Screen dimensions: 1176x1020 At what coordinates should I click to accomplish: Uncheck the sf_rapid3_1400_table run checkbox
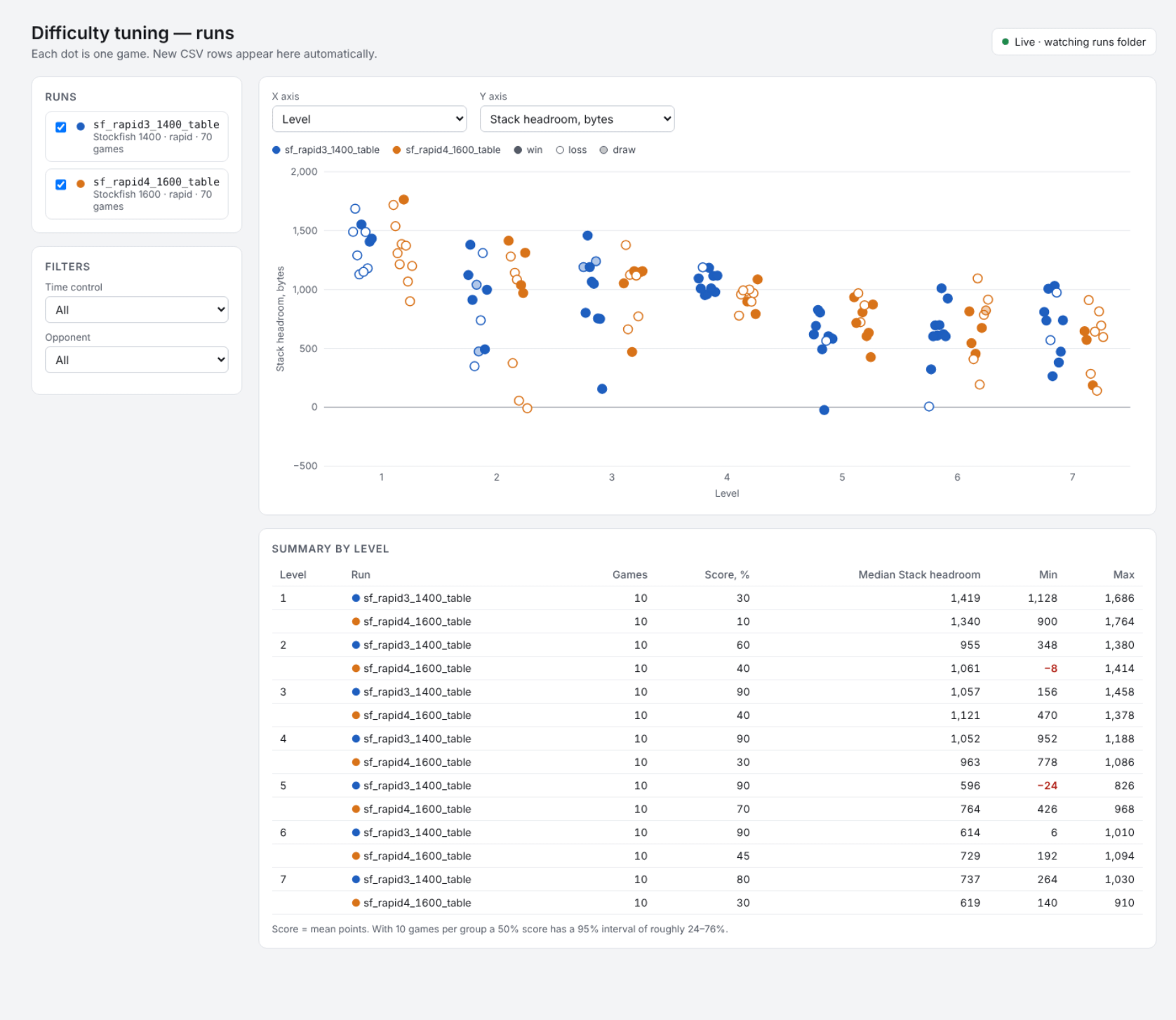(x=61, y=127)
